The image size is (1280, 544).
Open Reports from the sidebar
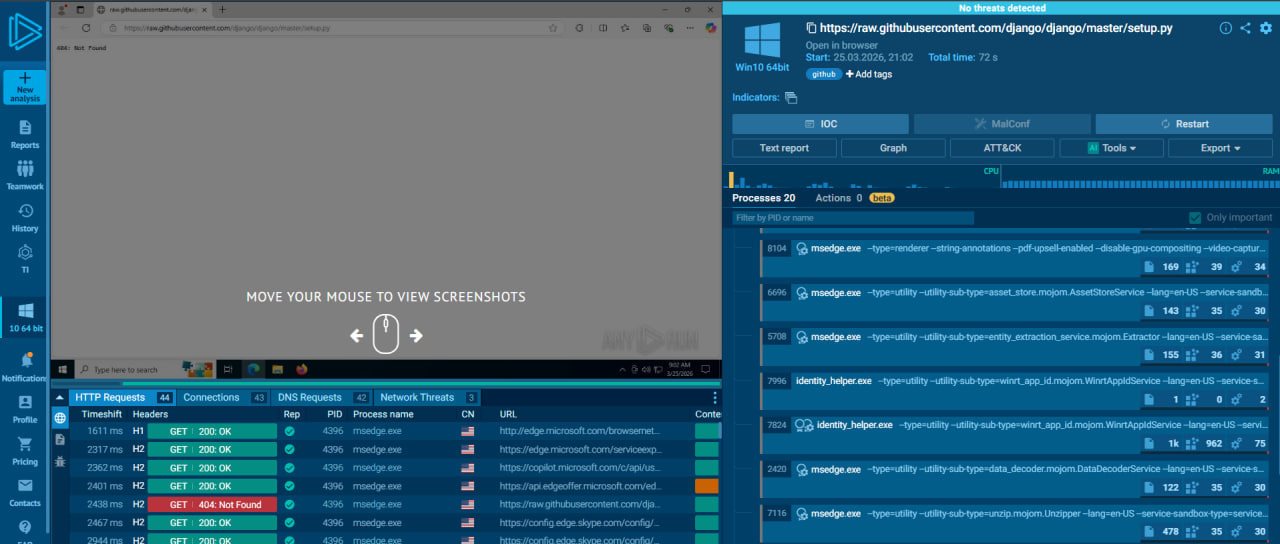coord(25,134)
